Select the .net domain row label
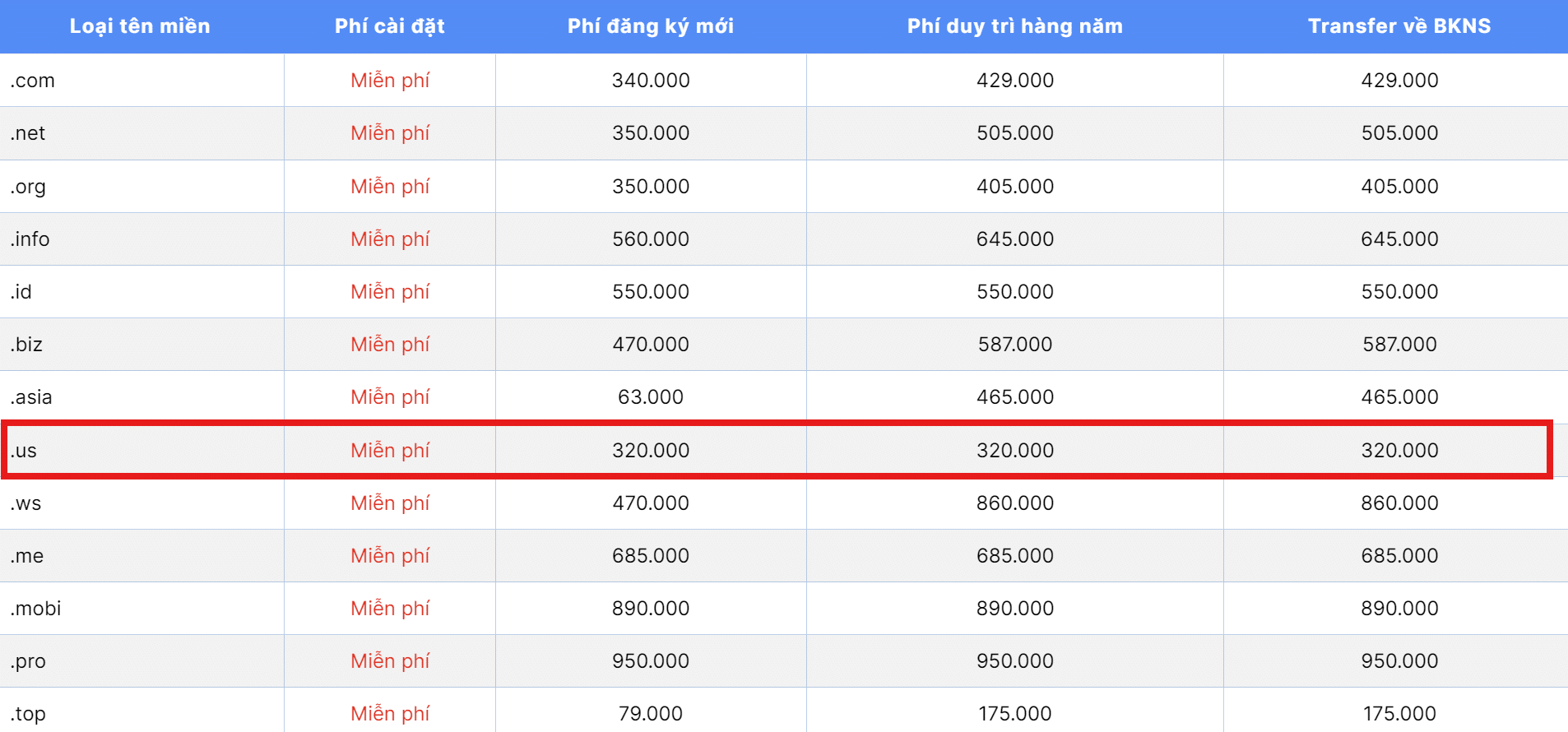This screenshot has height=732, width=1568. click(28, 133)
